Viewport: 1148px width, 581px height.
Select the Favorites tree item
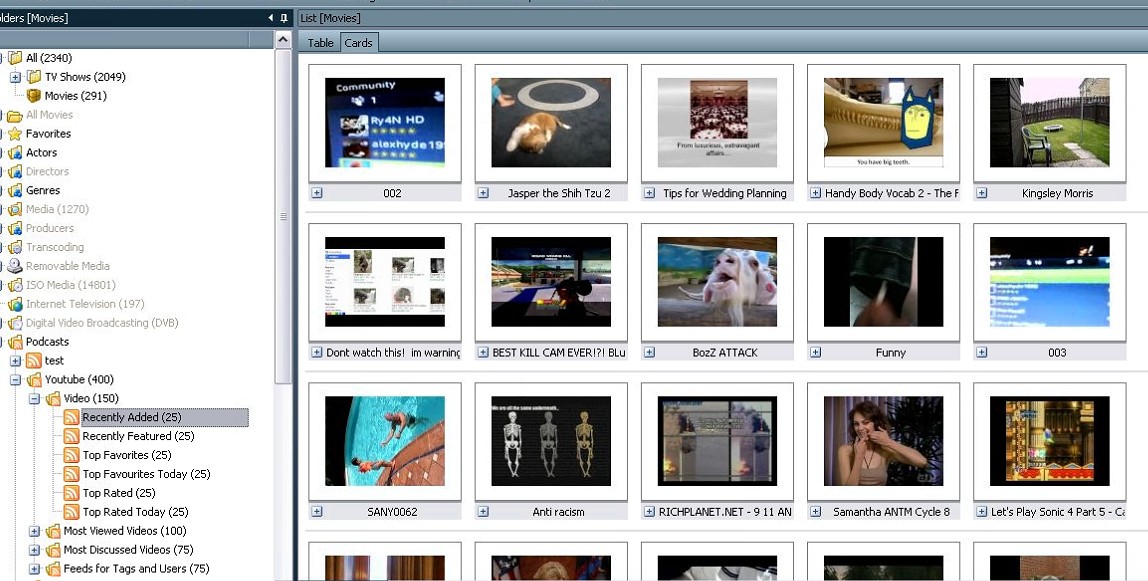click(x=48, y=134)
